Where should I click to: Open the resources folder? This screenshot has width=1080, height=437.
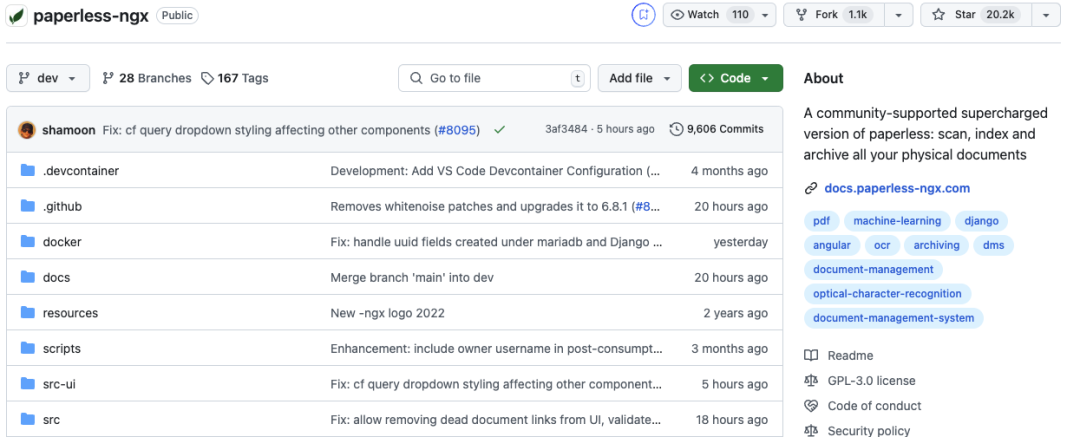pyautogui.click(x=70, y=313)
